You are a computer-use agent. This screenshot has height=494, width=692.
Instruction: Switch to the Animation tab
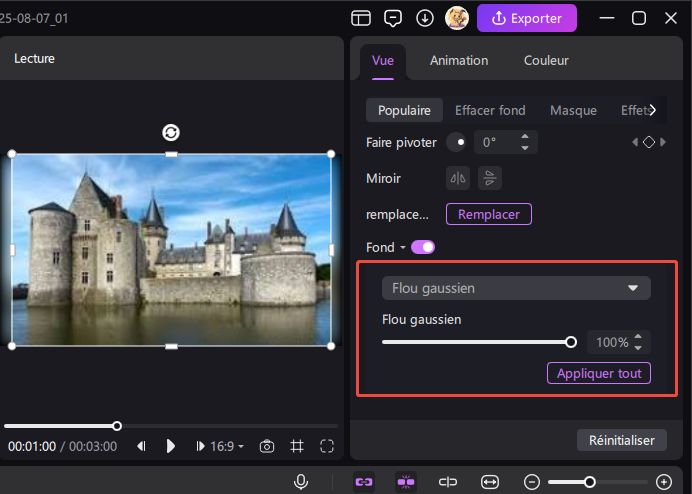click(459, 60)
